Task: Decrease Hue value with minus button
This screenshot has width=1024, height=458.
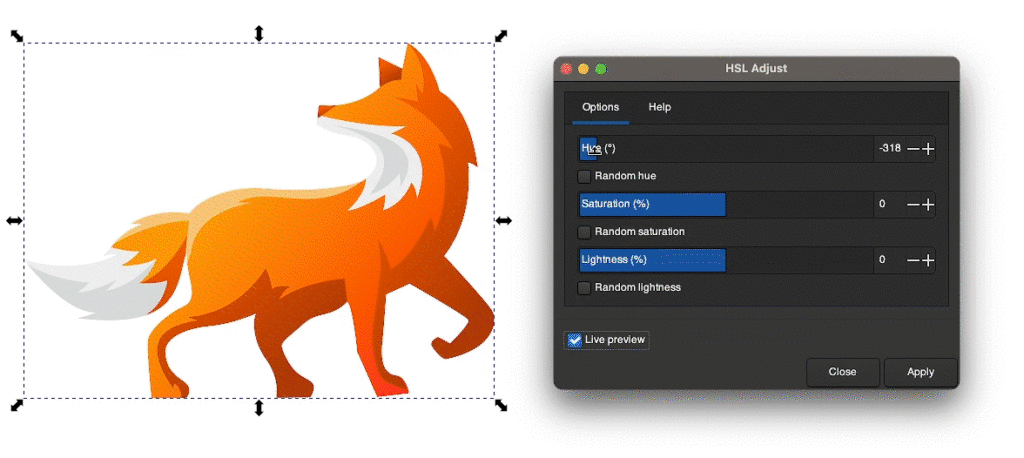Action: click(x=913, y=149)
